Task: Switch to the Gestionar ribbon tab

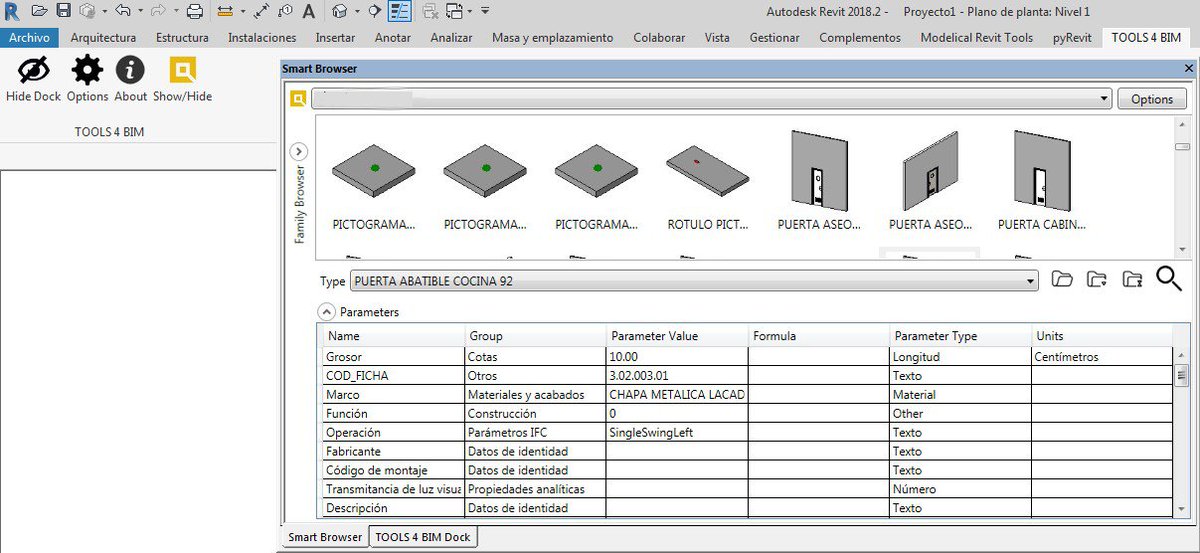Action: (x=775, y=37)
